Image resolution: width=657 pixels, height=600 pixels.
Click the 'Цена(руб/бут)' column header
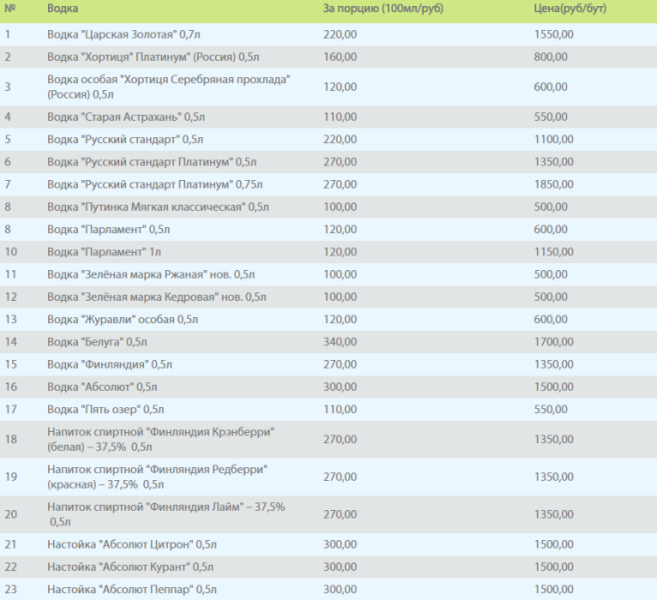570,8
